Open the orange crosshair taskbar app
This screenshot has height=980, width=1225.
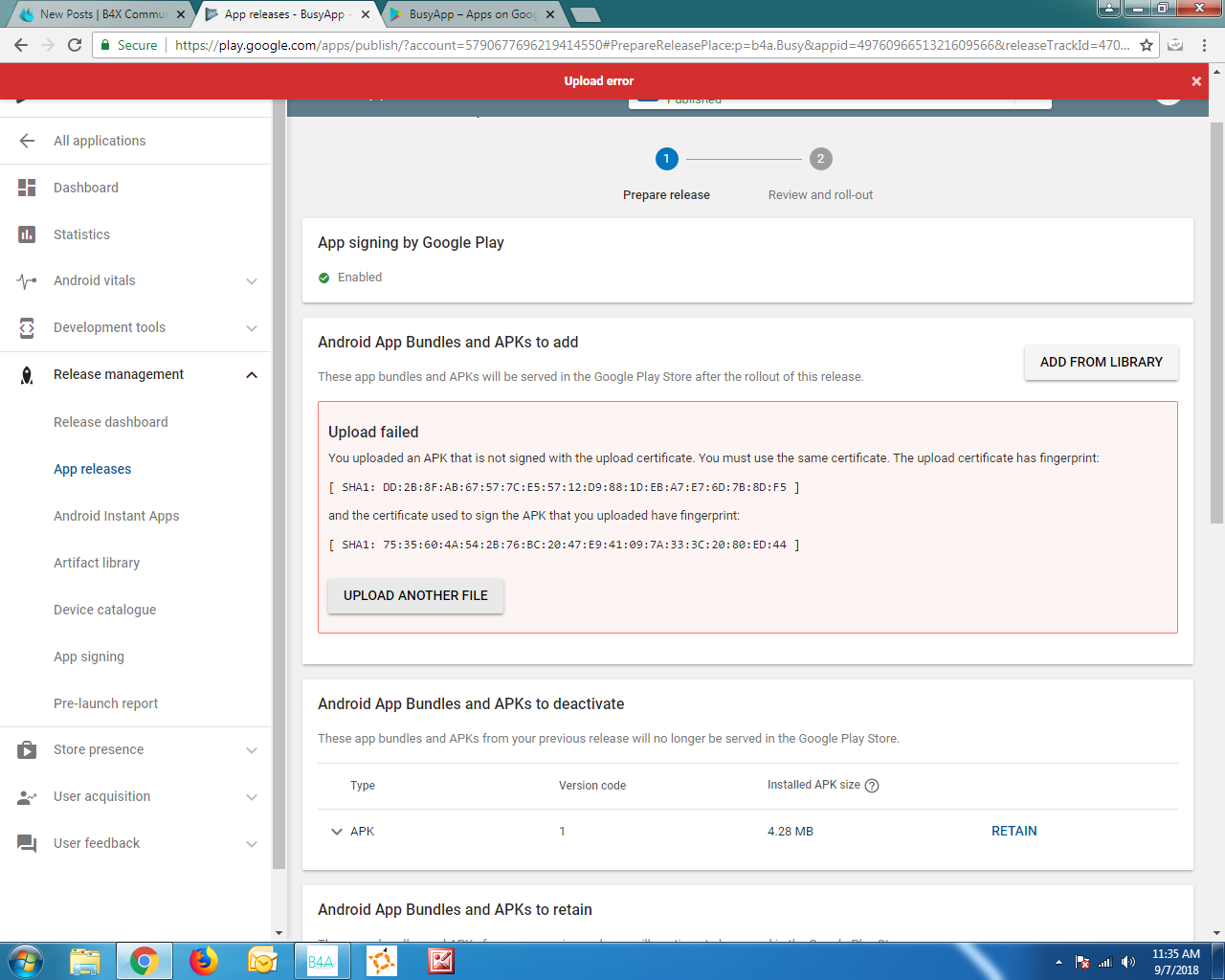coord(382,961)
